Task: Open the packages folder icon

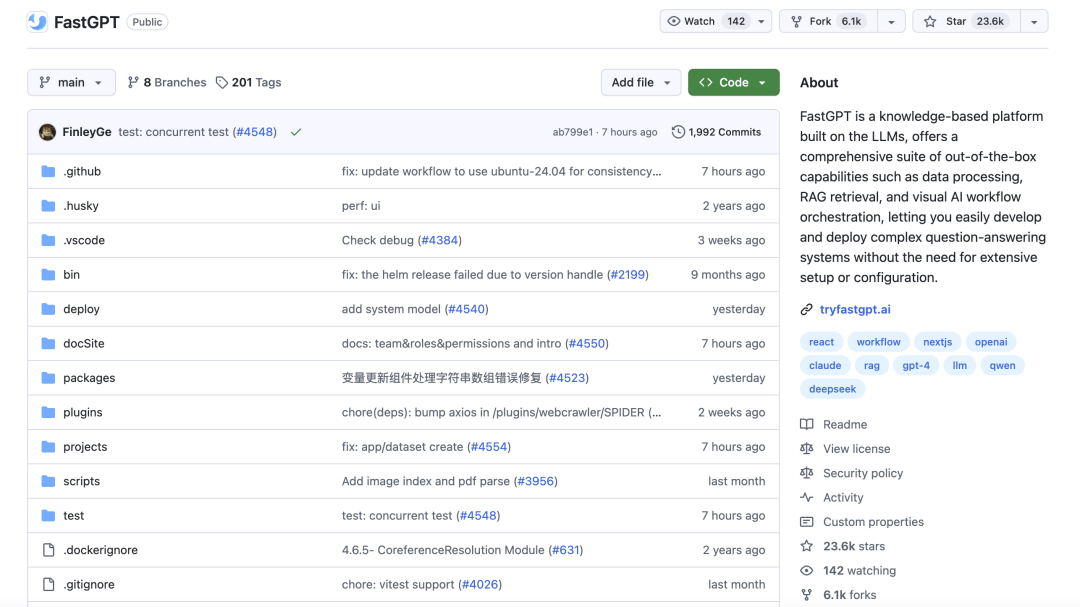Action: coord(48,378)
